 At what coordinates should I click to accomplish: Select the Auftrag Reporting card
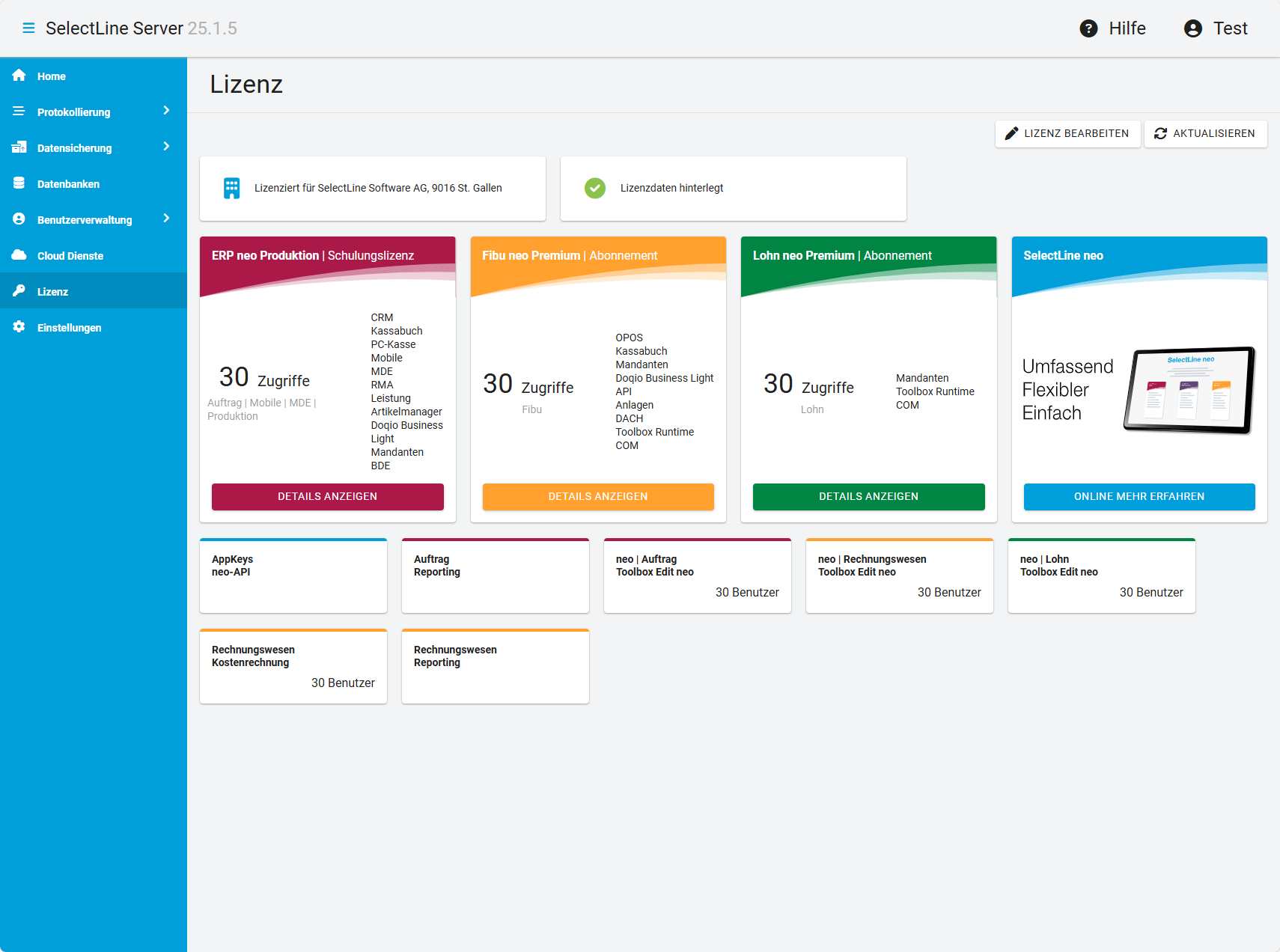click(x=496, y=576)
